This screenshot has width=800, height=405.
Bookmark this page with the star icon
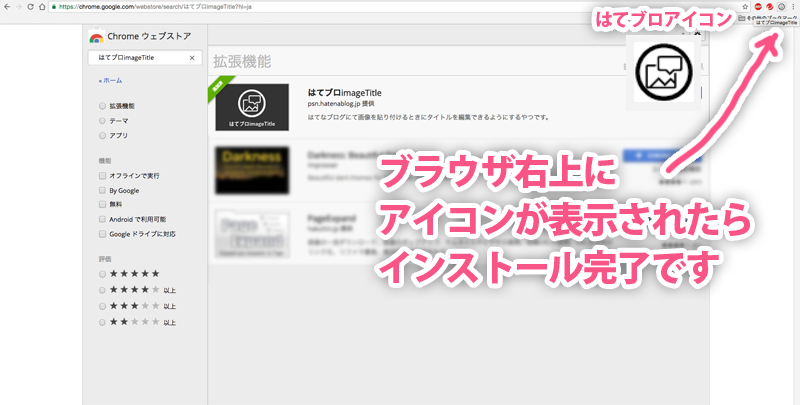(745, 7)
